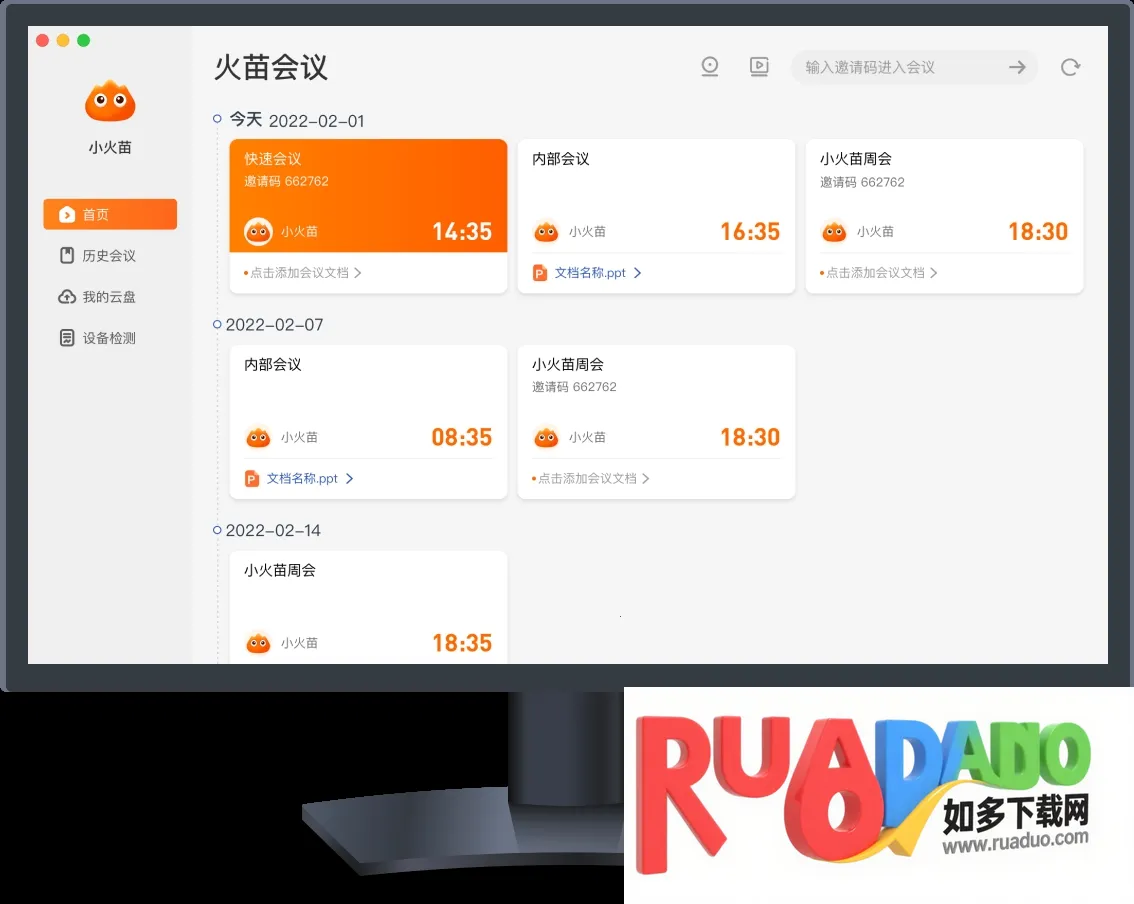
Task: Click the camera icon in top toolbar
Action: [710, 67]
